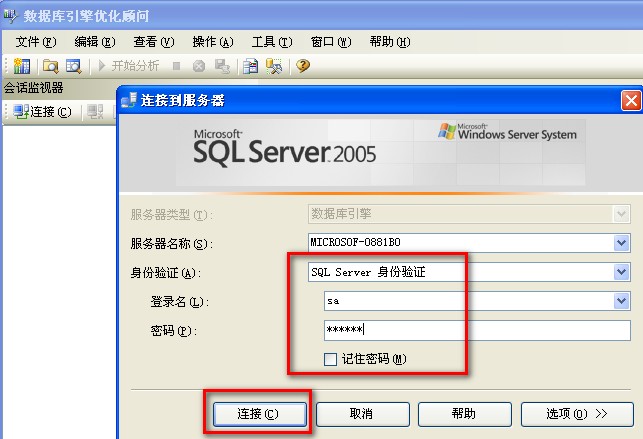Screen dimensions: 643x439
Task: Open the 帮助(H) menu
Action: (390, 41)
